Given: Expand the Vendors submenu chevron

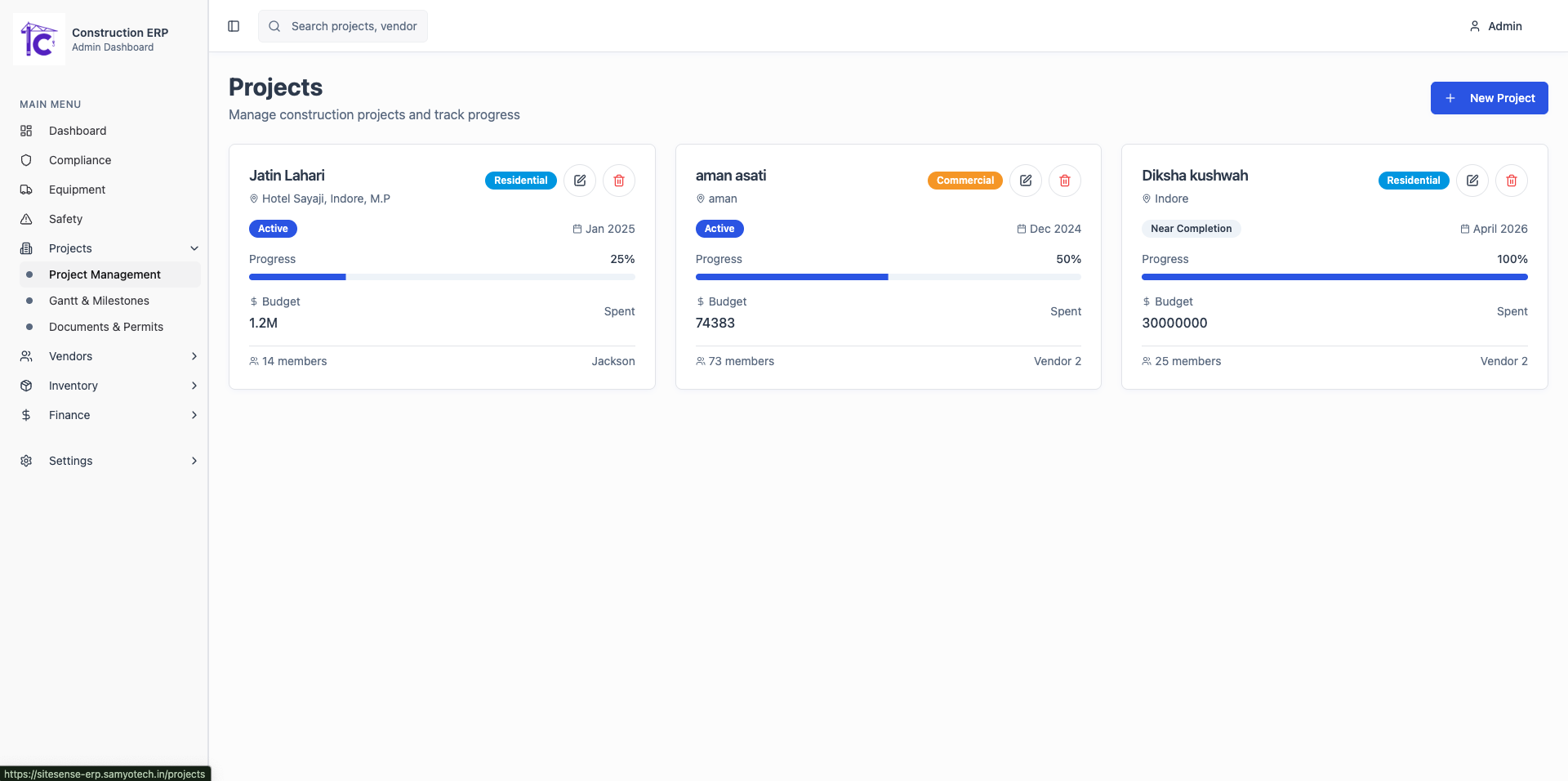Looking at the screenshot, I should point(194,356).
